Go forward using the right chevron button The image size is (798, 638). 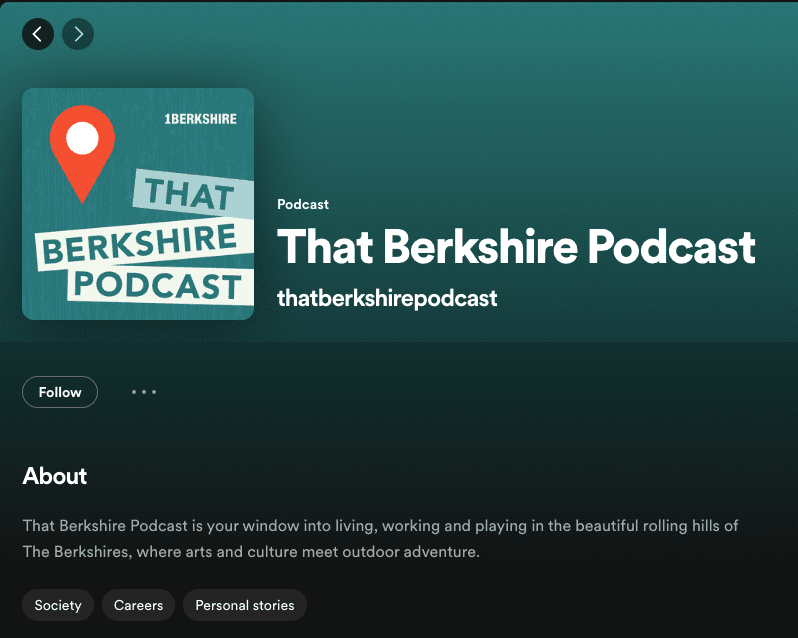[x=78, y=34]
